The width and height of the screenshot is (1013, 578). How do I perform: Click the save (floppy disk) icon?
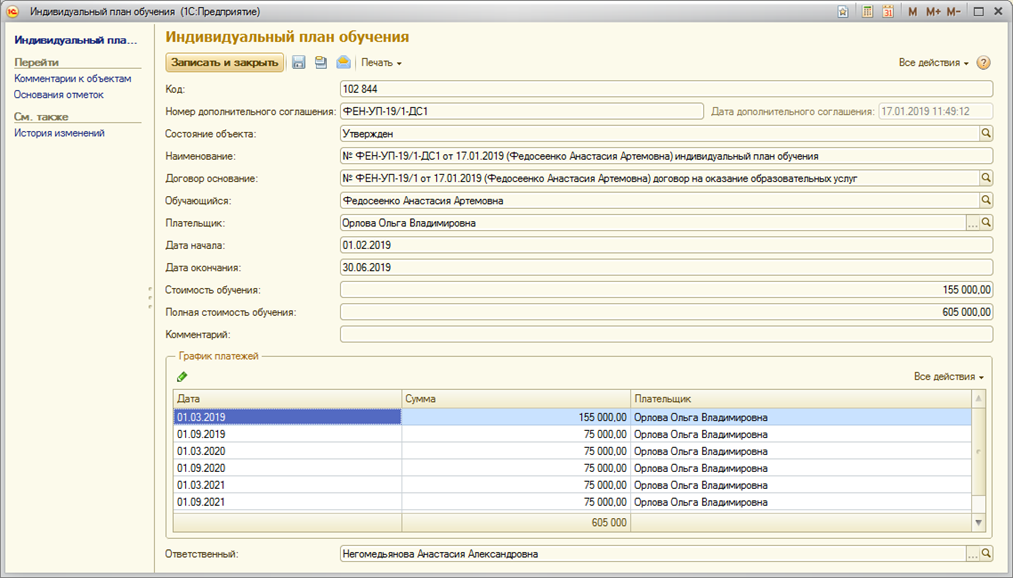coord(298,62)
